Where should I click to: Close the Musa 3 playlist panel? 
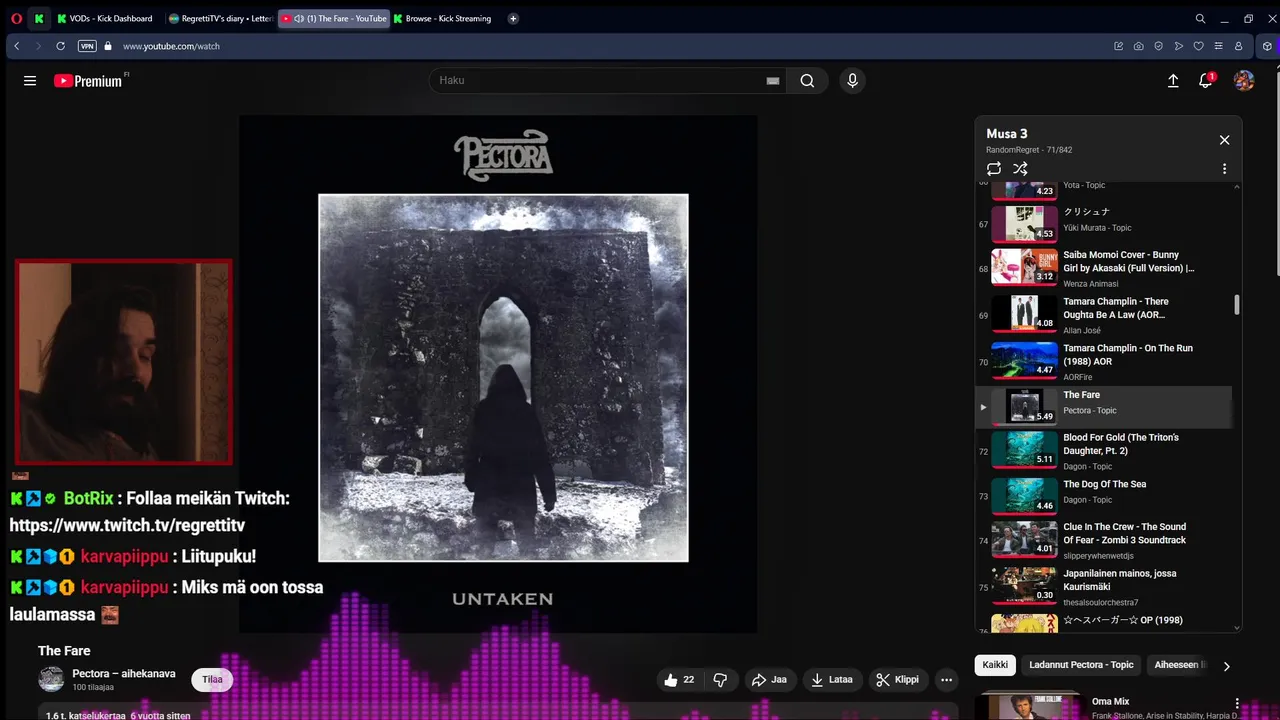1224,140
